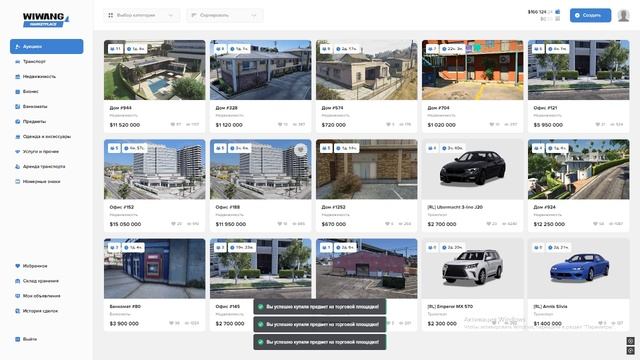The height and width of the screenshot is (360, 640).
Task: Click the views eye icon on Дом #944 card
Action: click(x=188, y=124)
